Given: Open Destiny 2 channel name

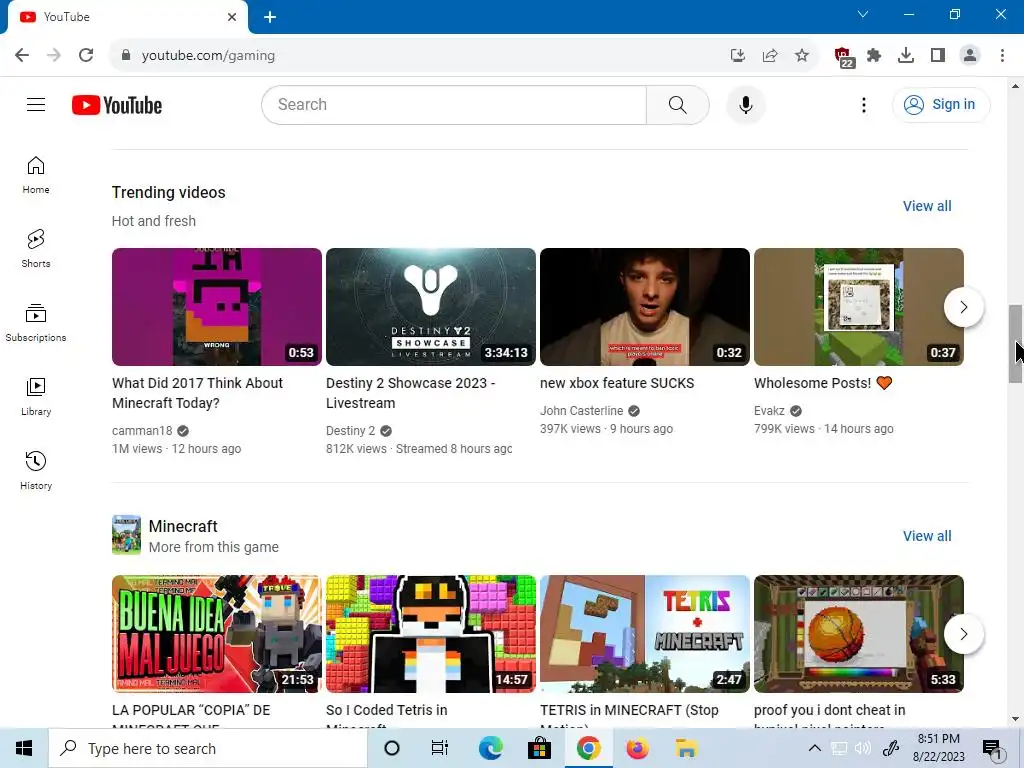Looking at the screenshot, I should tap(350, 430).
